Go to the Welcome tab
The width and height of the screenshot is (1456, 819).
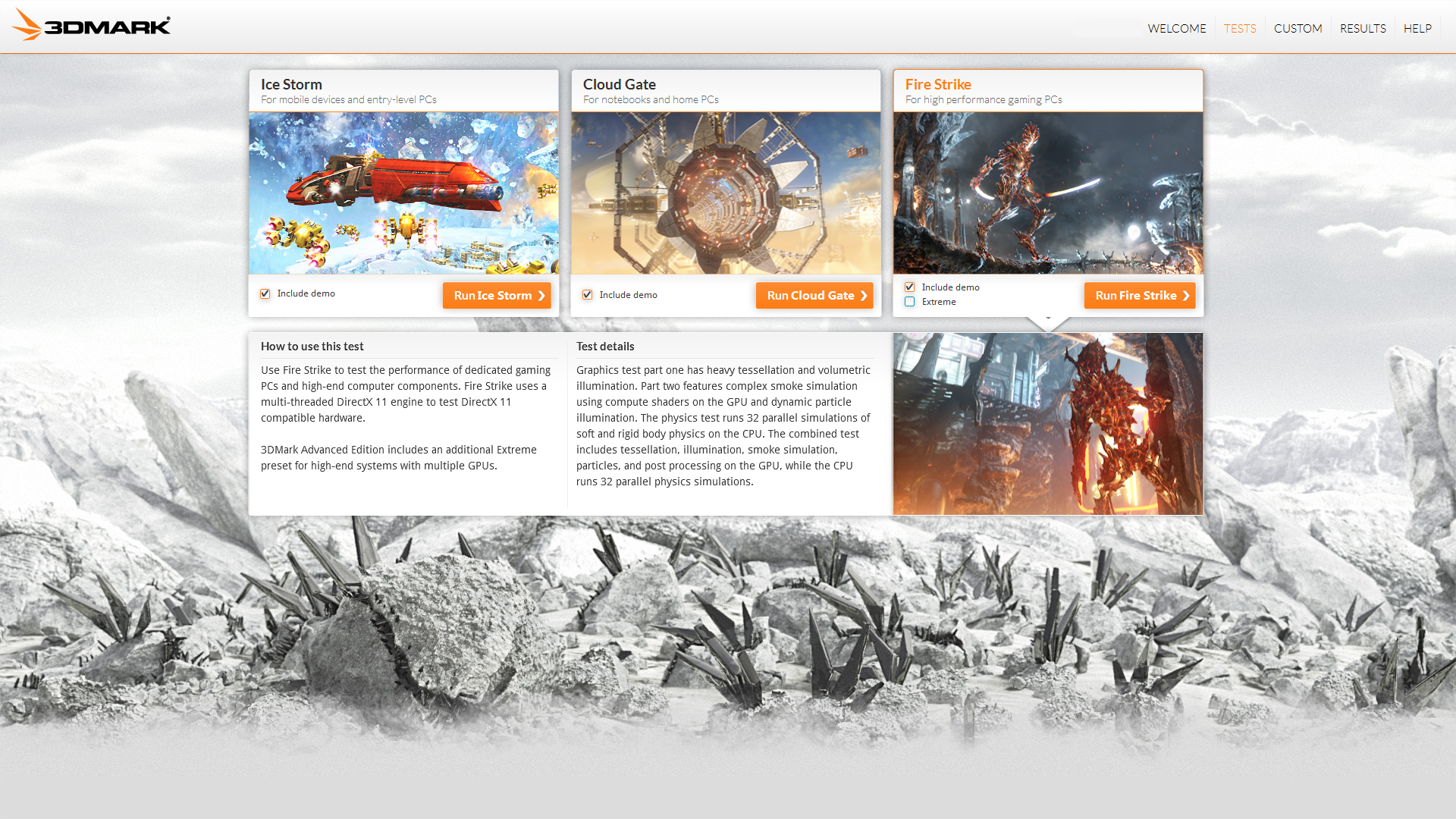coord(1176,28)
